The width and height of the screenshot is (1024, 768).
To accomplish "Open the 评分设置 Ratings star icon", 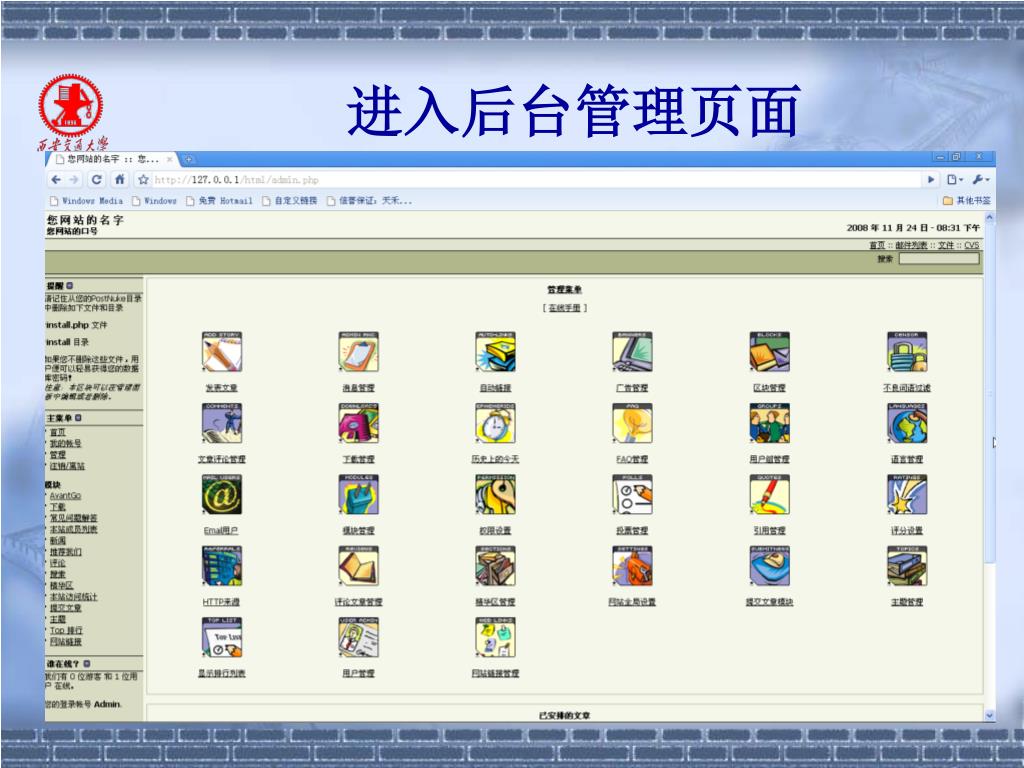I will [x=907, y=494].
